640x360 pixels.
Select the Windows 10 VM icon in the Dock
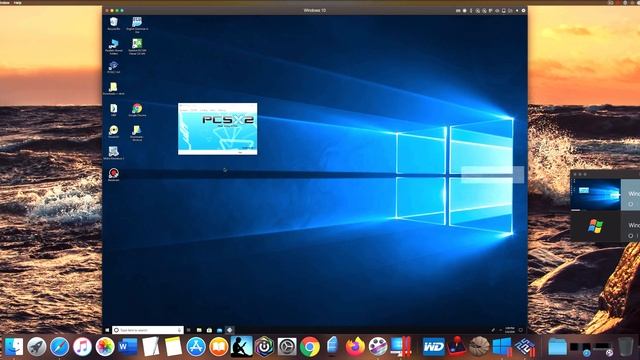(x=502, y=347)
